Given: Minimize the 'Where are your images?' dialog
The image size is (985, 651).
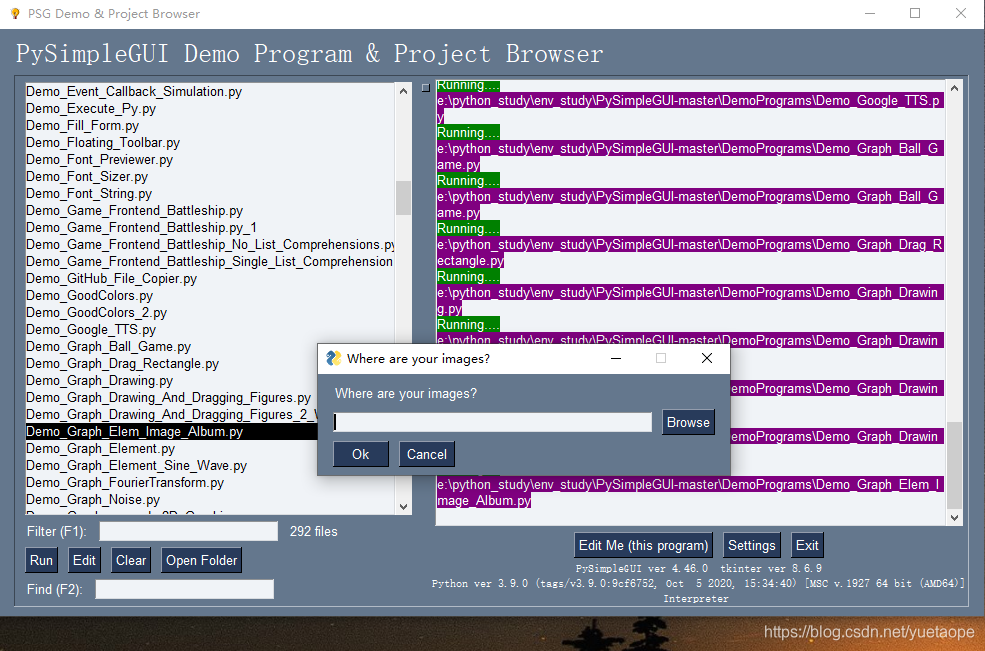Looking at the screenshot, I should 616,358.
